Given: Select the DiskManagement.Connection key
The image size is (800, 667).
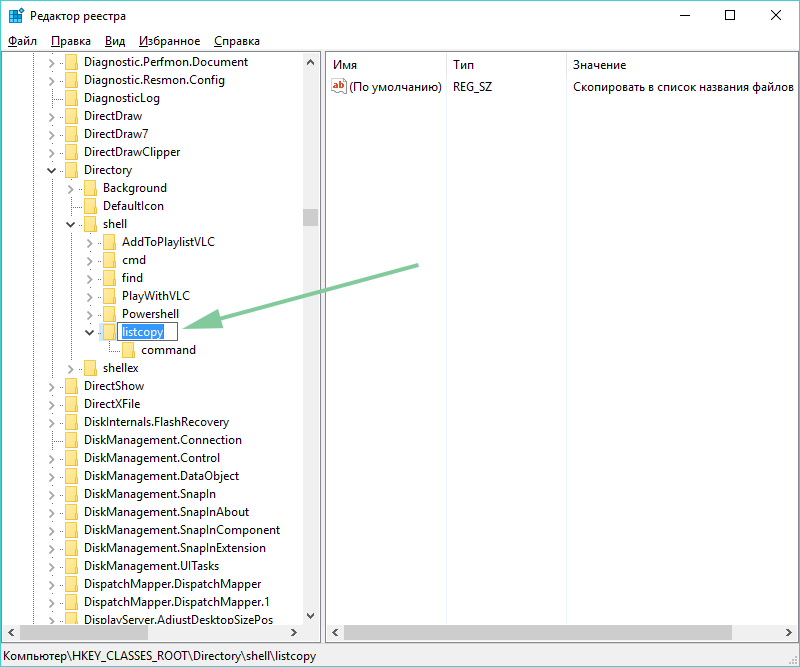Looking at the screenshot, I should tap(163, 440).
